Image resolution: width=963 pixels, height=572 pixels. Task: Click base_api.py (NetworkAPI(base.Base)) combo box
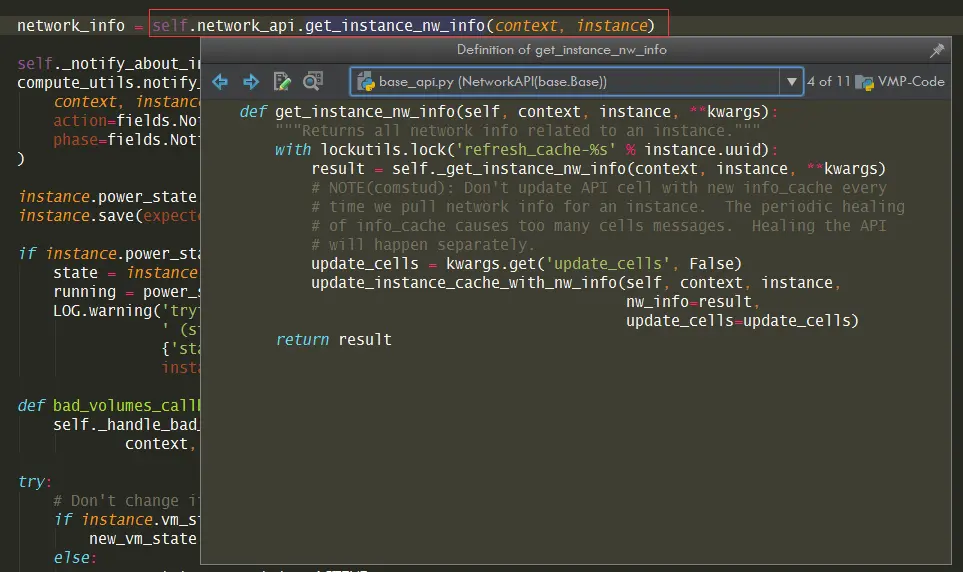576,82
